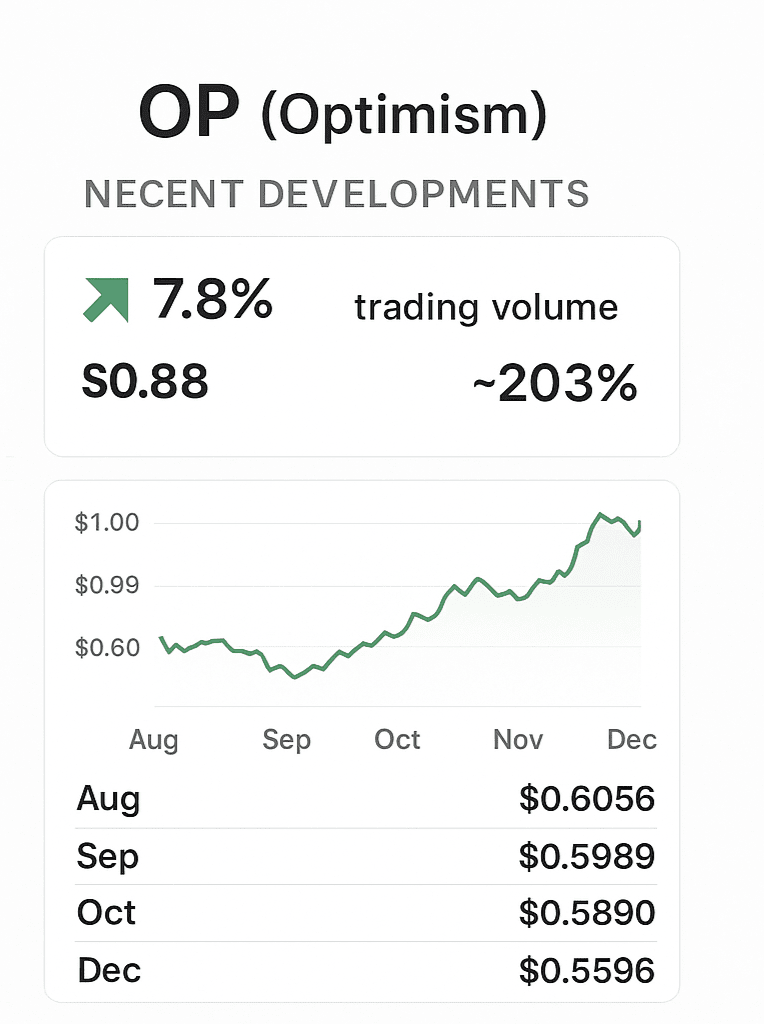Viewport: 764px width, 1024px height.
Task: Select Aug on the chart's x-axis
Action: coord(154,740)
